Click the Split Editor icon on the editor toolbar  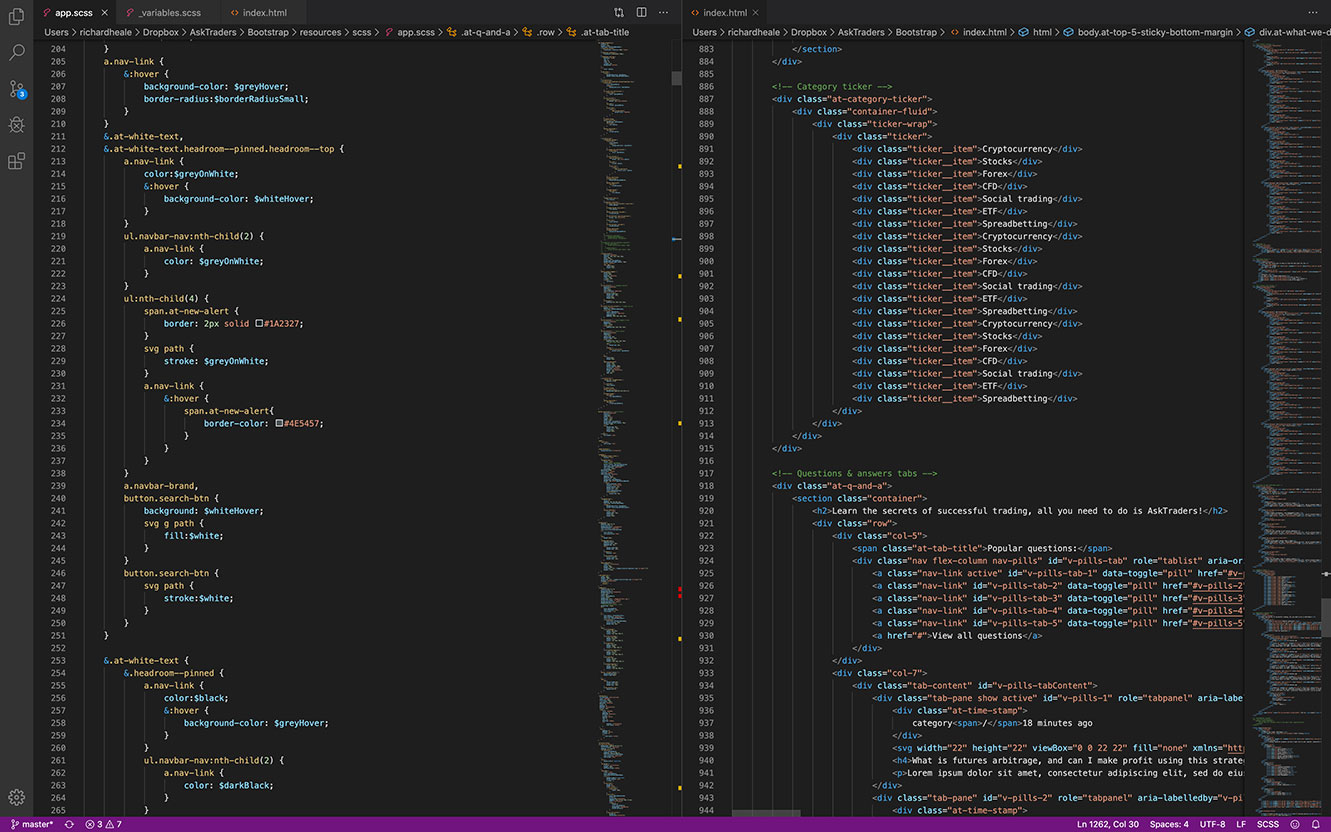point(640,11)
